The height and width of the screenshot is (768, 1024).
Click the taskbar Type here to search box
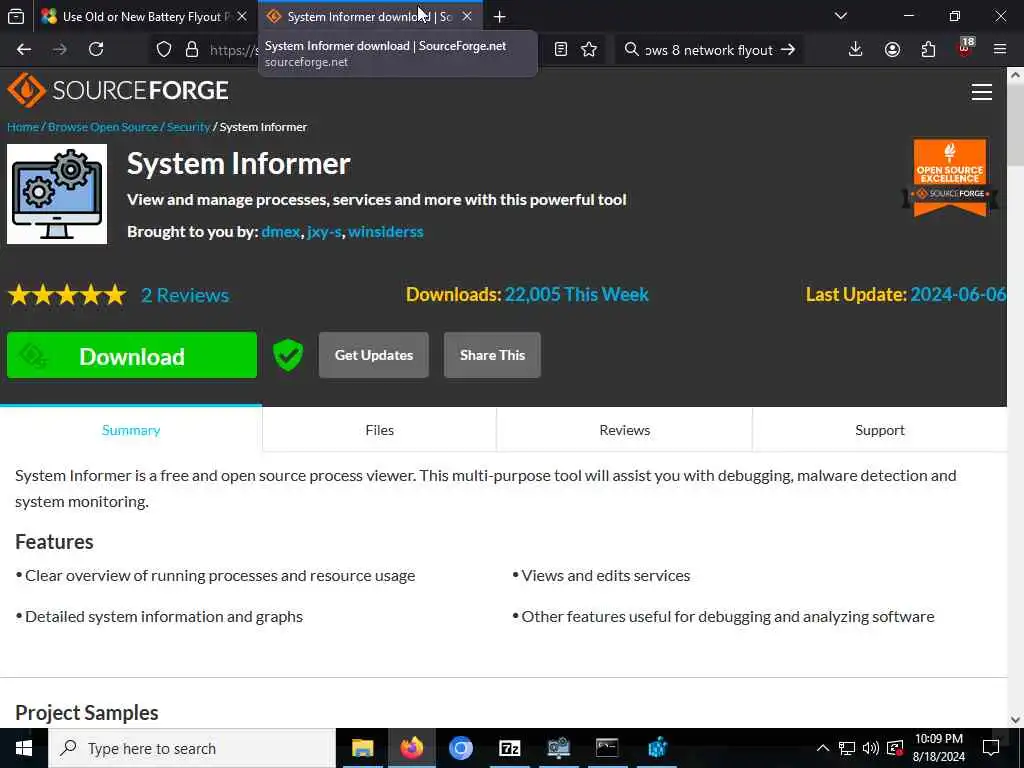click(x=192, y=748)
